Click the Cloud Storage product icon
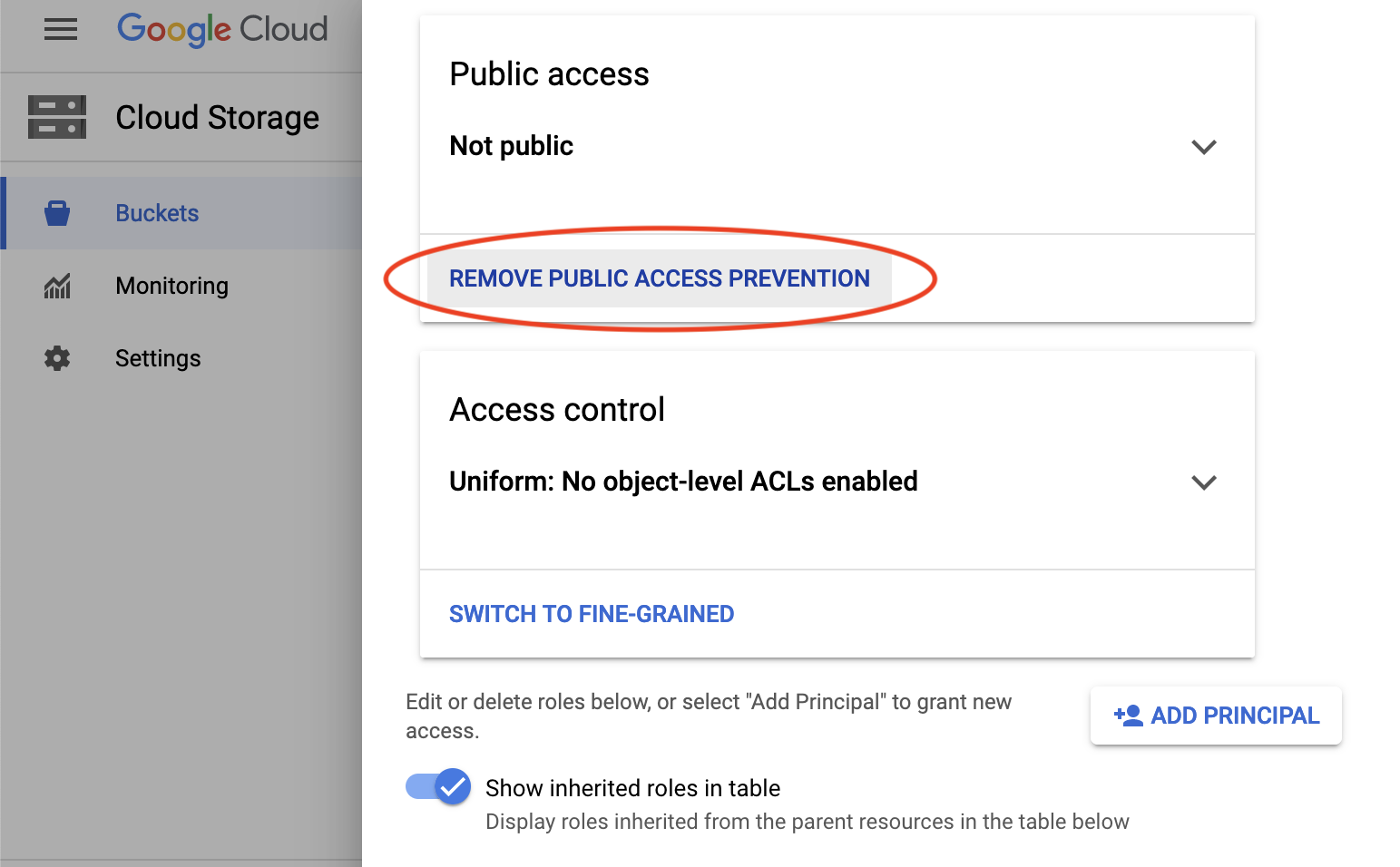Image resolution: width=1400 pixels, height=867 pixels. [x=57, y=117]
